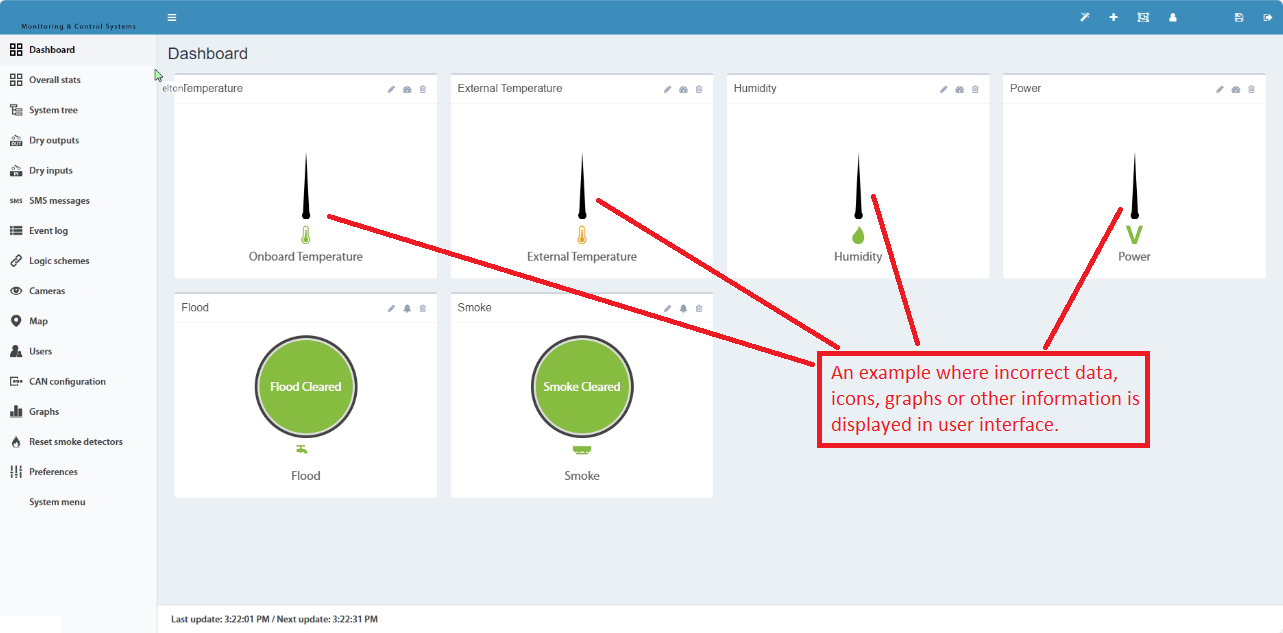The width and height of the screenshot is (1283, 633).
Task: Add a new widget with plus icon
Action: click(x=1114, y=17)
